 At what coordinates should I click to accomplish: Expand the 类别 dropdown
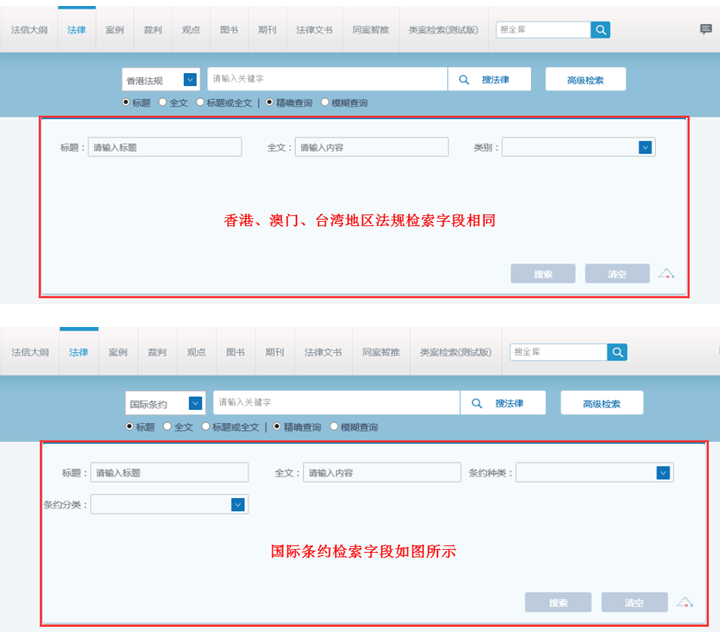[645, 147]
